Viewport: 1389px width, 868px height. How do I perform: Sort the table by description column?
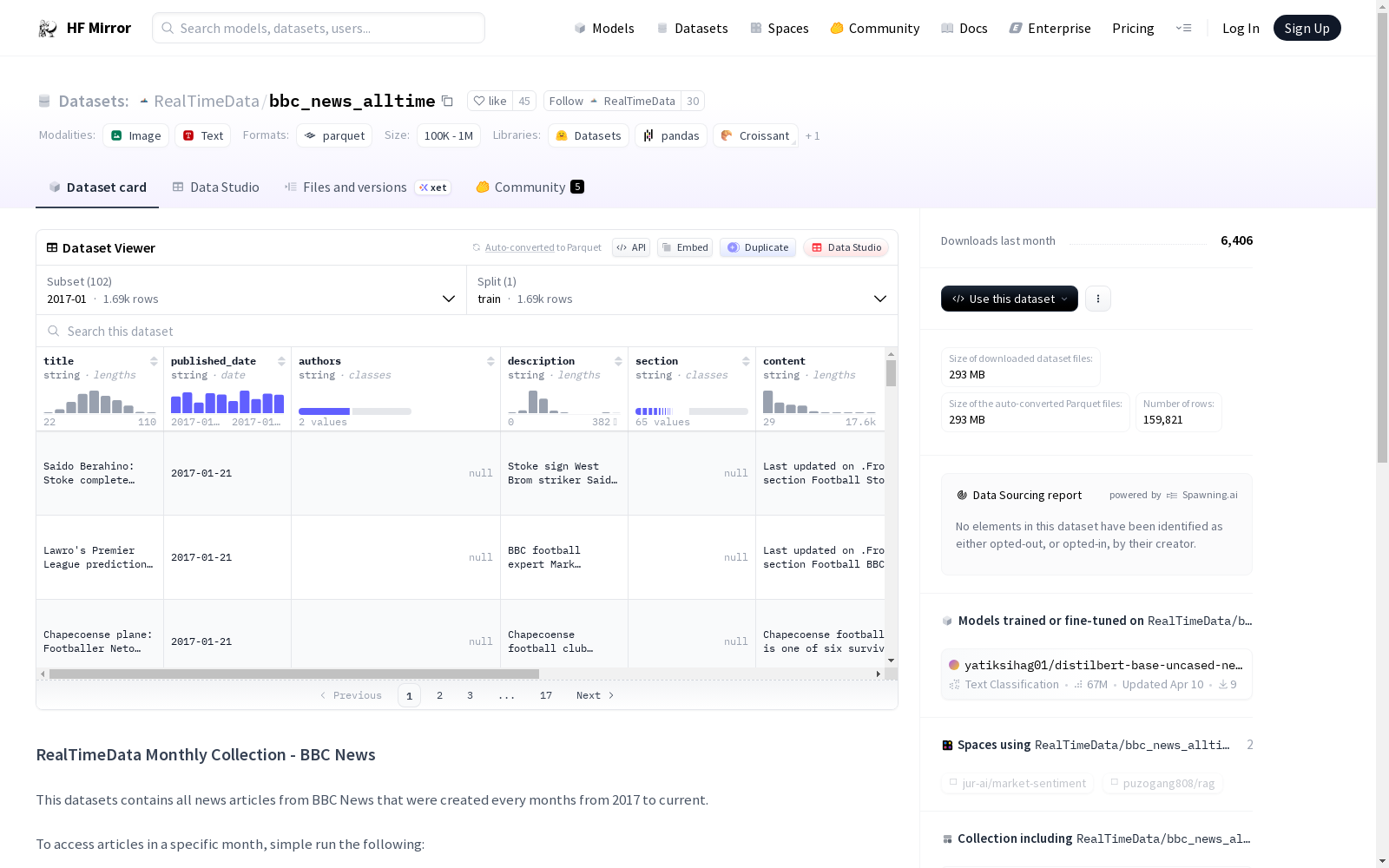click(x=618, y=361)
